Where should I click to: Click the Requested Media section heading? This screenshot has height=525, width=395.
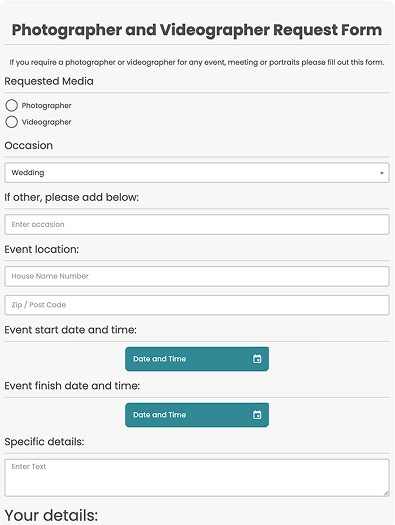click(49, 81)
